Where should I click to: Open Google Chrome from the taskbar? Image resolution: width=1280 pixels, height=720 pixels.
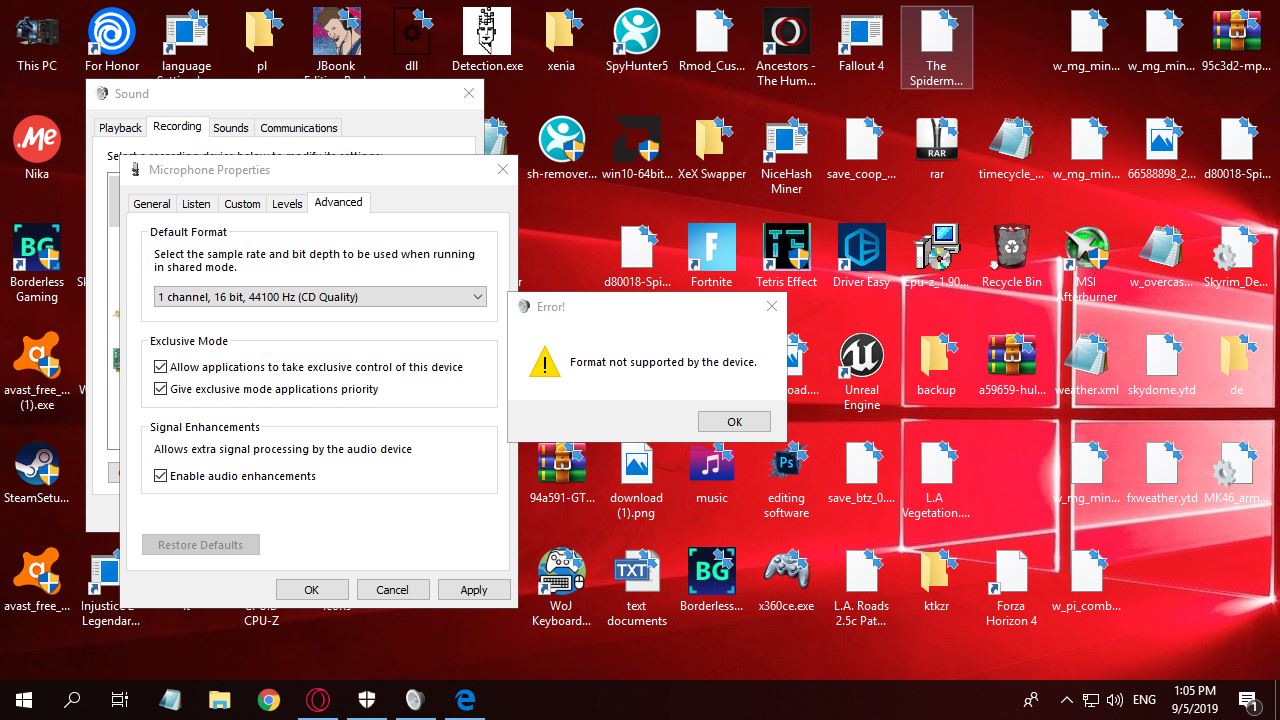(269, 699)
